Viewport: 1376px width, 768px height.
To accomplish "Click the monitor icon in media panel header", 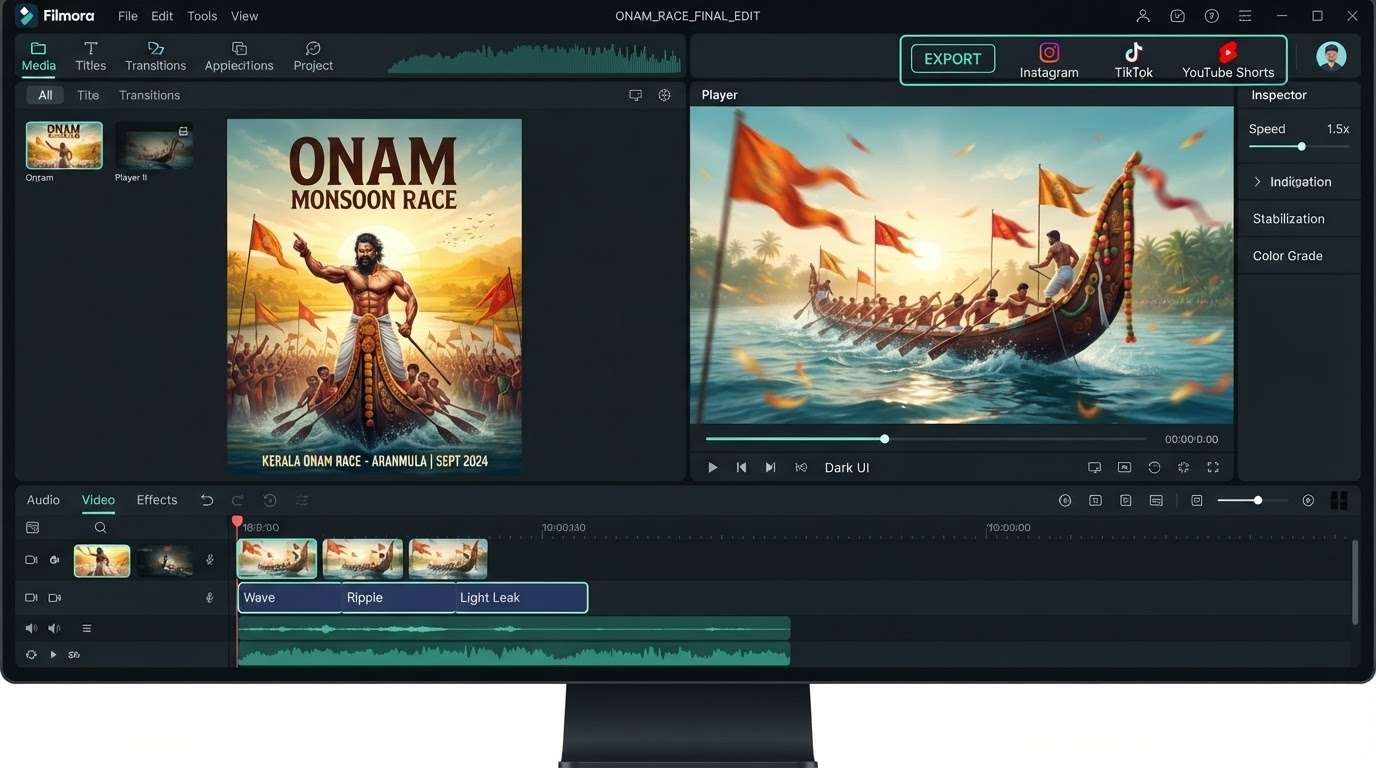I will (x=635, y=95).
